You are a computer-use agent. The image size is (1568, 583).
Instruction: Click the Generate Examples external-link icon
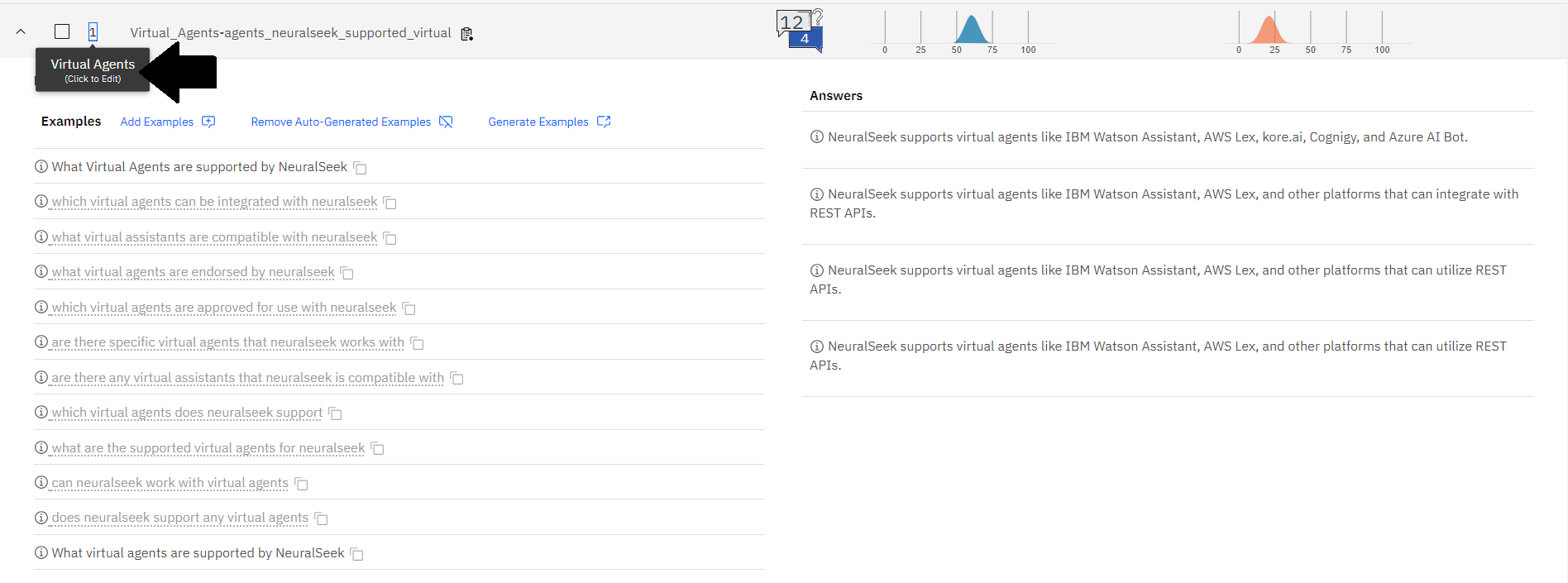[604, 122]
